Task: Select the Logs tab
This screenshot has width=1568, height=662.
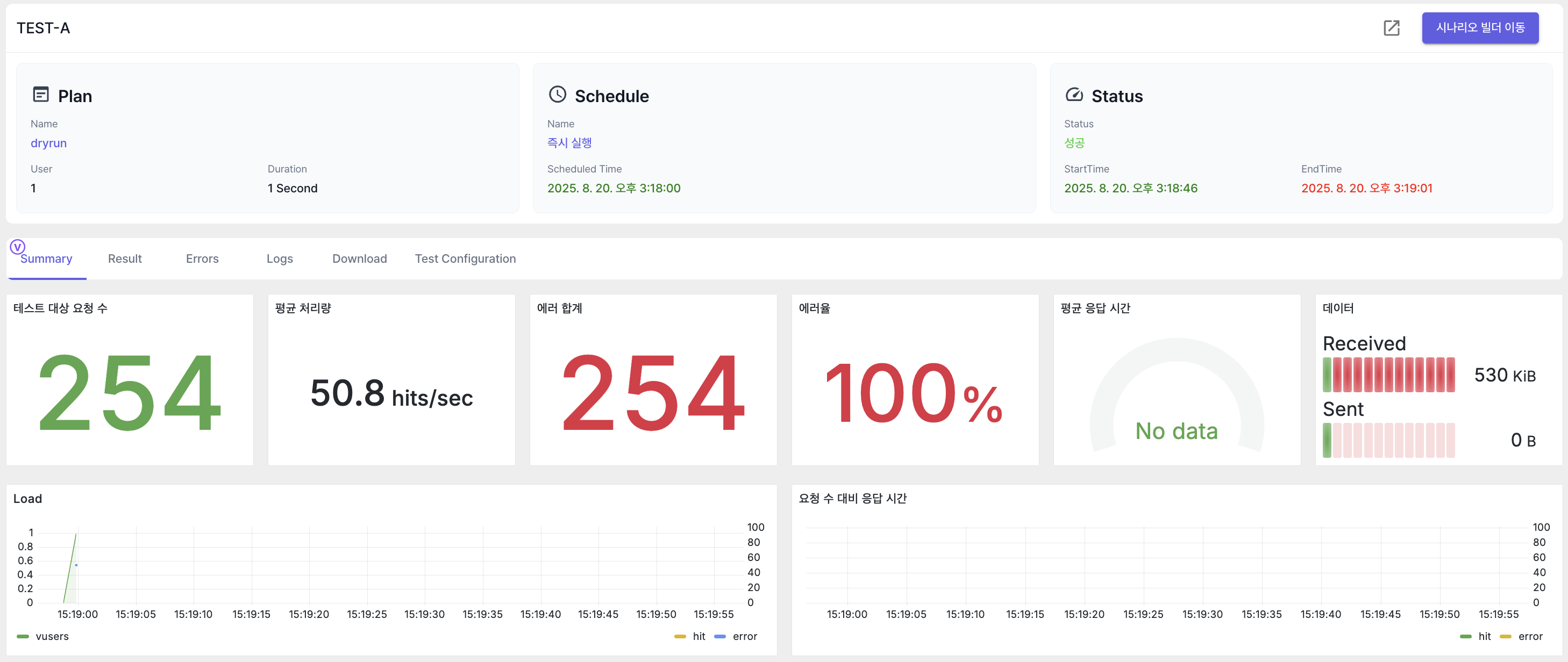Action: tap(280, 258)
